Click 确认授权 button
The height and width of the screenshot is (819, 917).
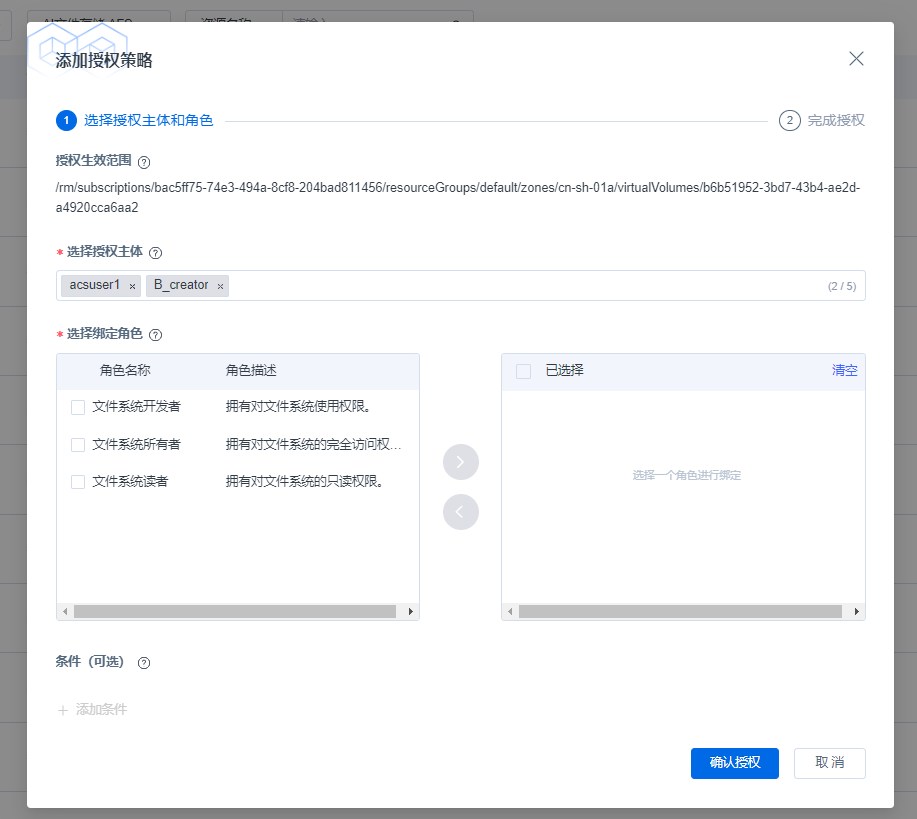tap(735, 763)
